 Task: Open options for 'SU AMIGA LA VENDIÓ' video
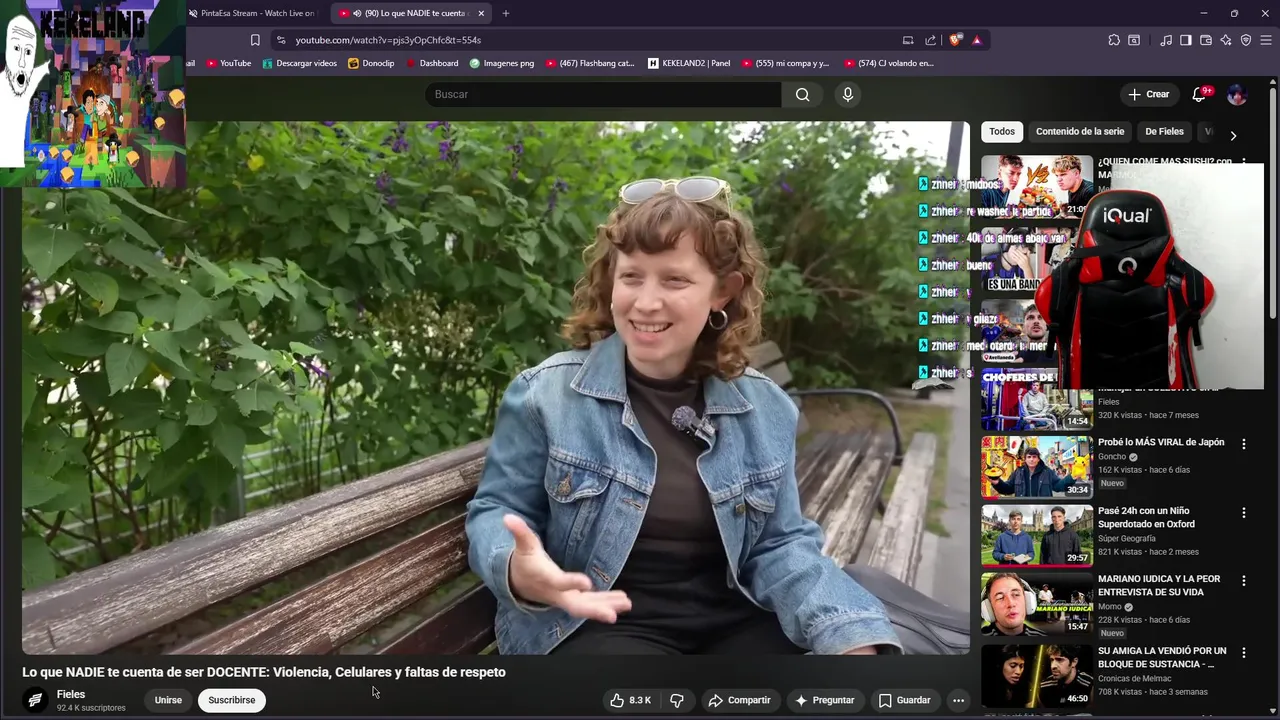(x=1244, y=652)
